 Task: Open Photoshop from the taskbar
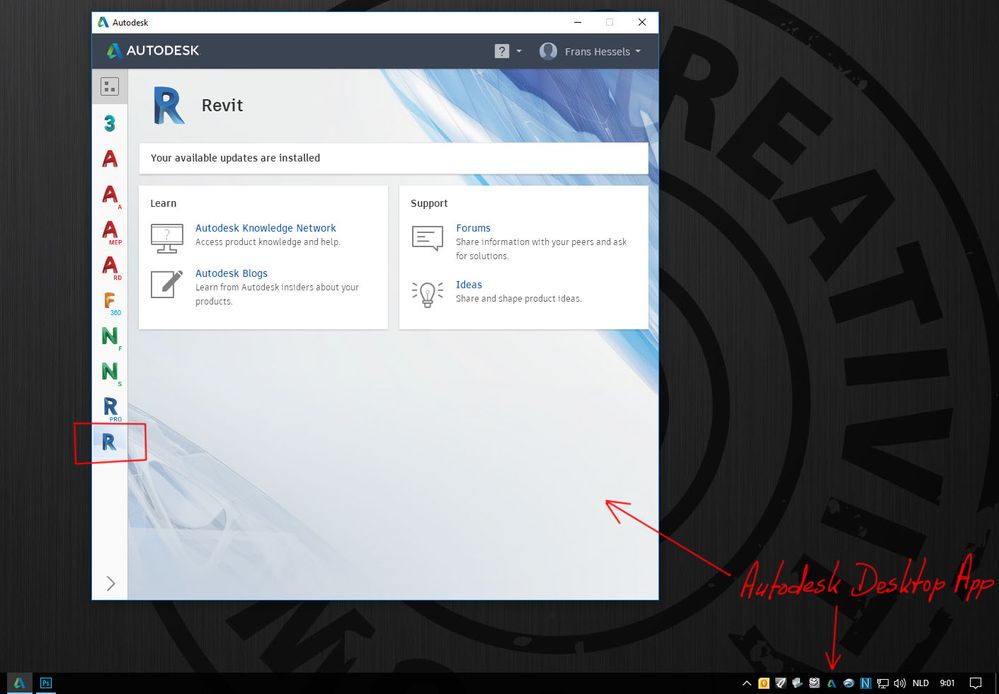pos(46,683)
